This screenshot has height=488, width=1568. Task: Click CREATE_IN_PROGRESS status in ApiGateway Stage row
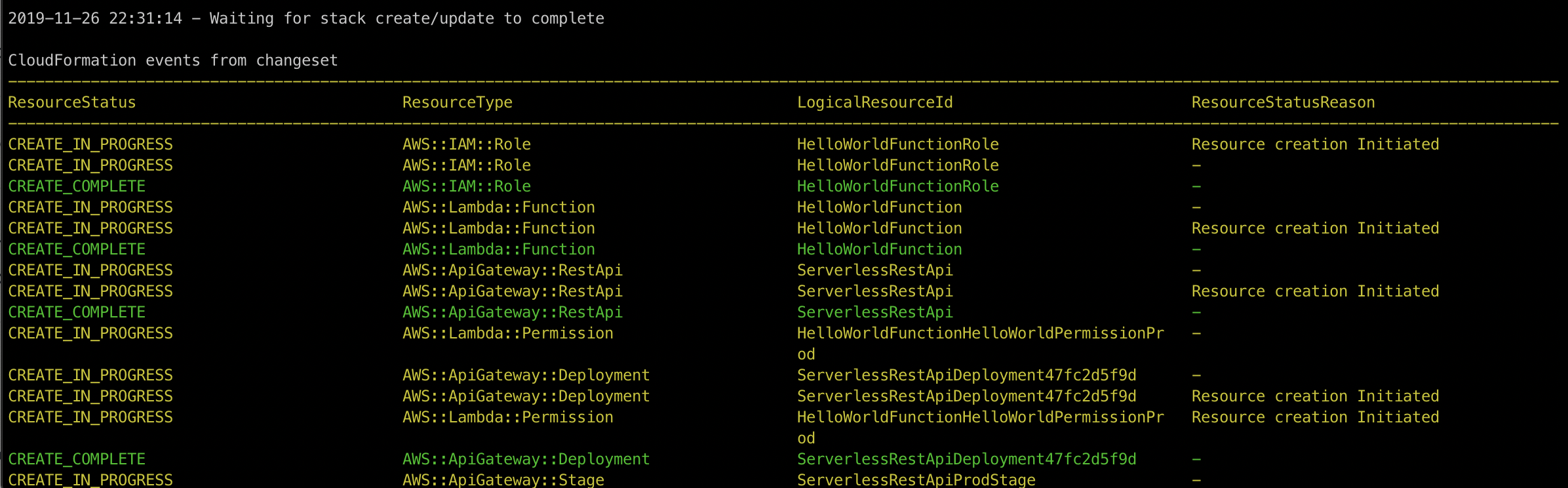click(x=90, y=480)
